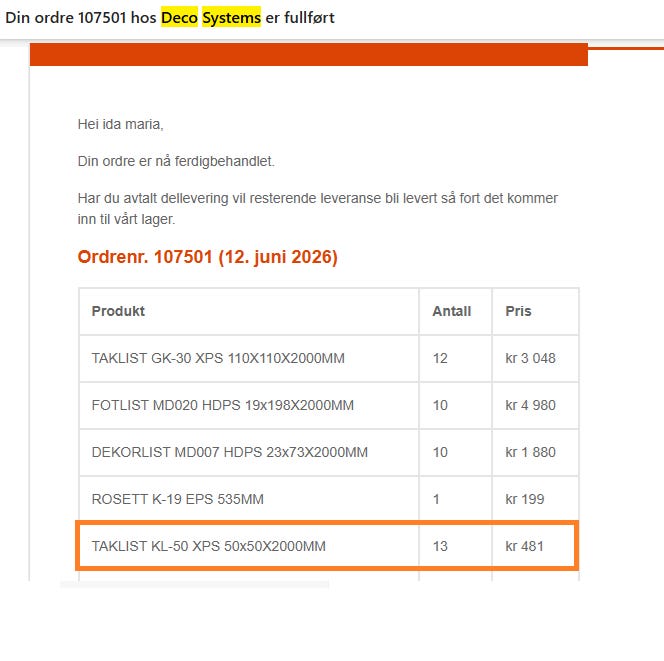Image resolution: width=664 pixels, height=661 pixels.
Task: Click paragraph starting 'Har du avtalt dellevering'
Action: pyautogui.click(x=318, y=208)
